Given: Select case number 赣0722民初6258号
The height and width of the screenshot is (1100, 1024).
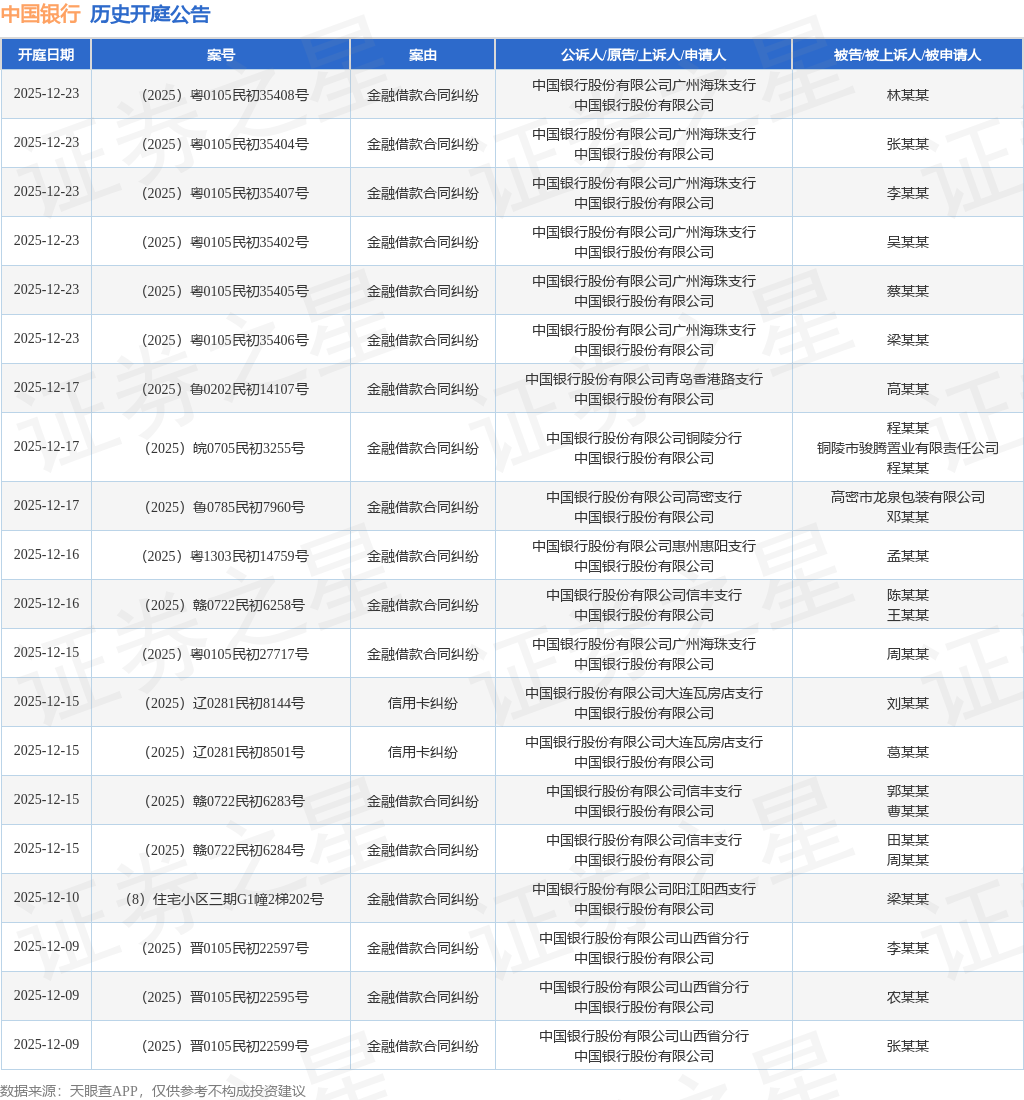Looking at the screenshot, I should (225, 605).
